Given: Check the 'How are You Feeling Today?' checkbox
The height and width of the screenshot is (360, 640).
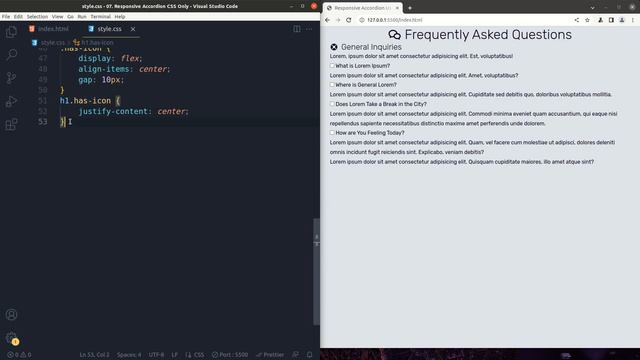Looking at the screenshot, I should tap(332, 133).
